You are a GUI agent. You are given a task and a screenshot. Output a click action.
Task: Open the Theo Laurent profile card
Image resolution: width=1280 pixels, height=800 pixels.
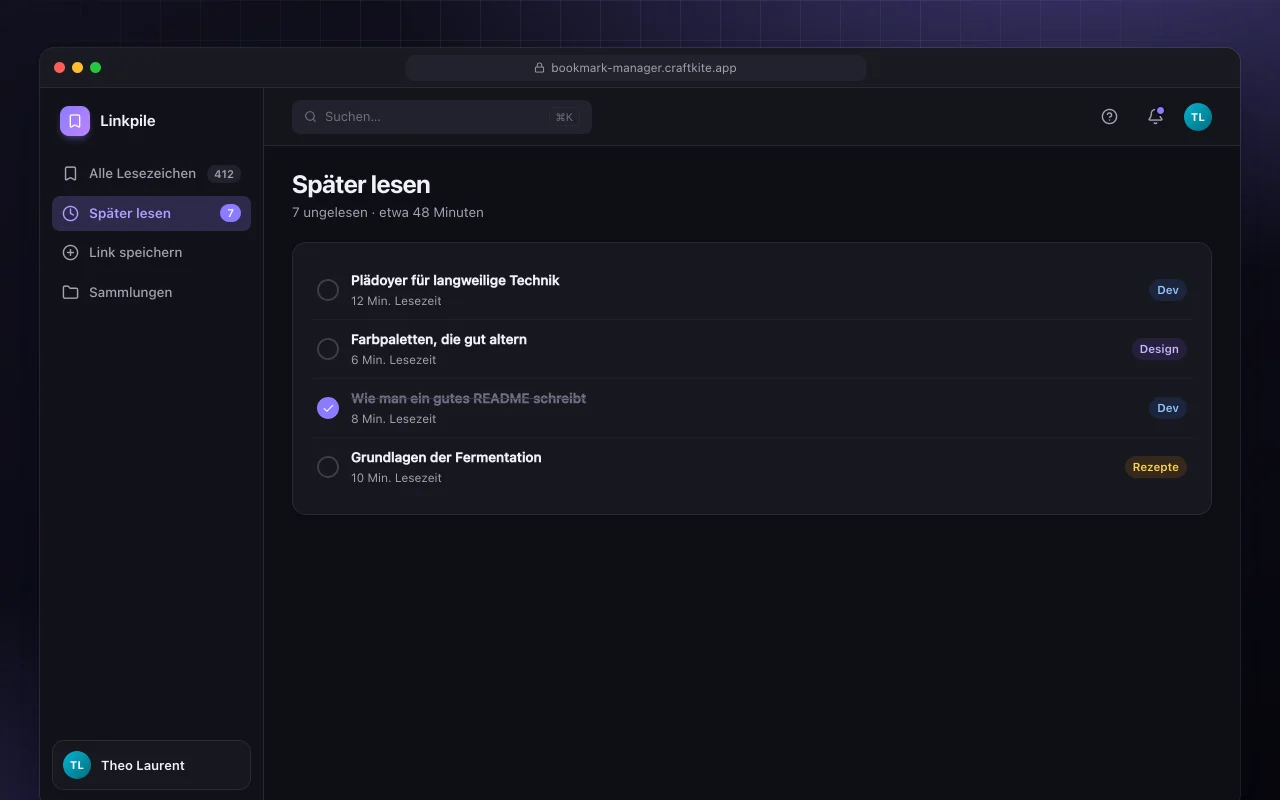coord(151,765)
